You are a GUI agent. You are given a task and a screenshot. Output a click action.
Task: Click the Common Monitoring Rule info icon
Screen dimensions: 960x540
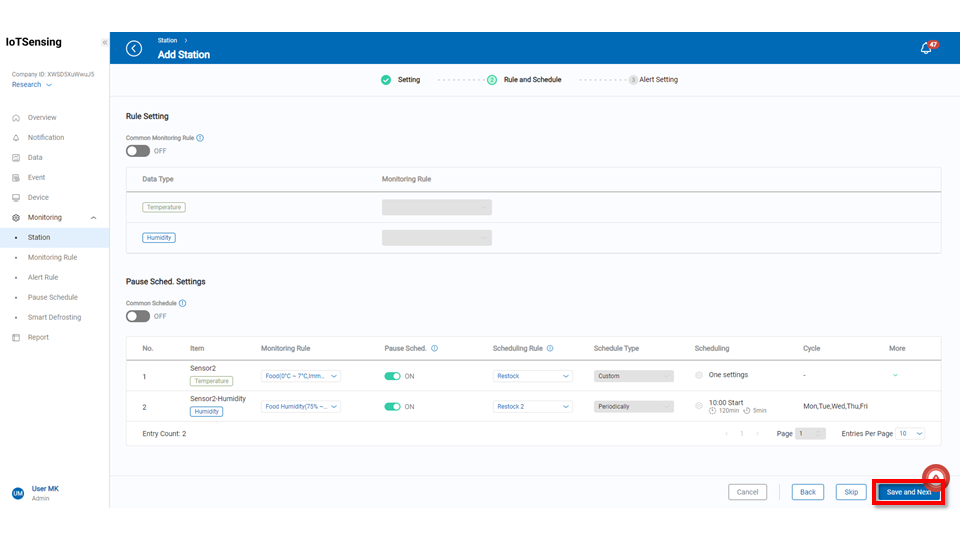pos(200,138)
